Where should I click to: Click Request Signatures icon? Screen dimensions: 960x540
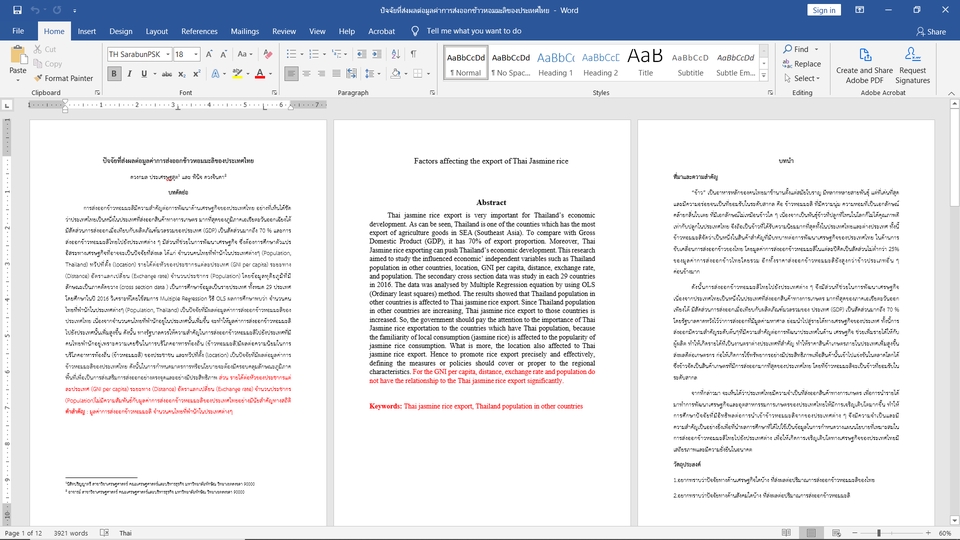[913, 66]
